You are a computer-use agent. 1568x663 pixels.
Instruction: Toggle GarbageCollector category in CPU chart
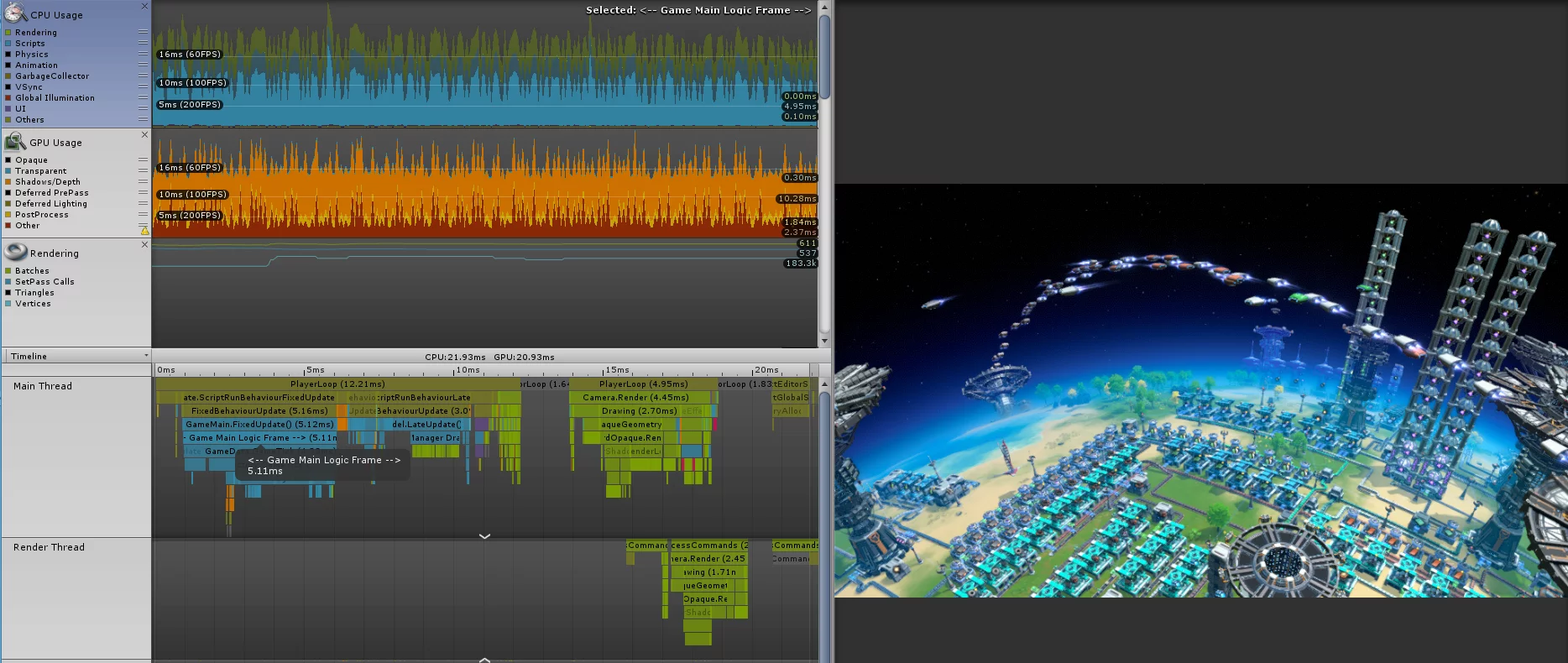(8, 76)
